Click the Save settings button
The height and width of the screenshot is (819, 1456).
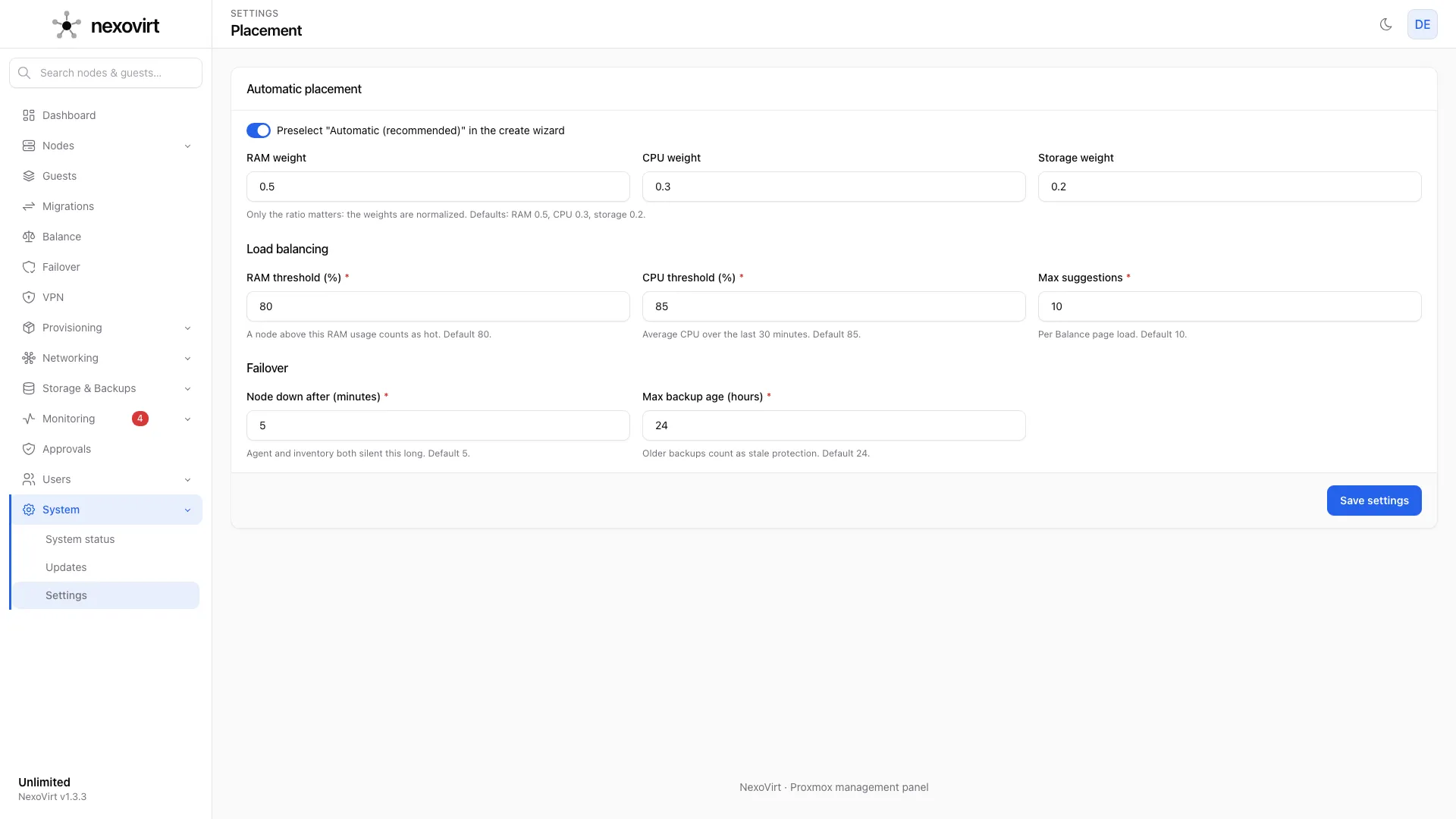pos(1374,500)
